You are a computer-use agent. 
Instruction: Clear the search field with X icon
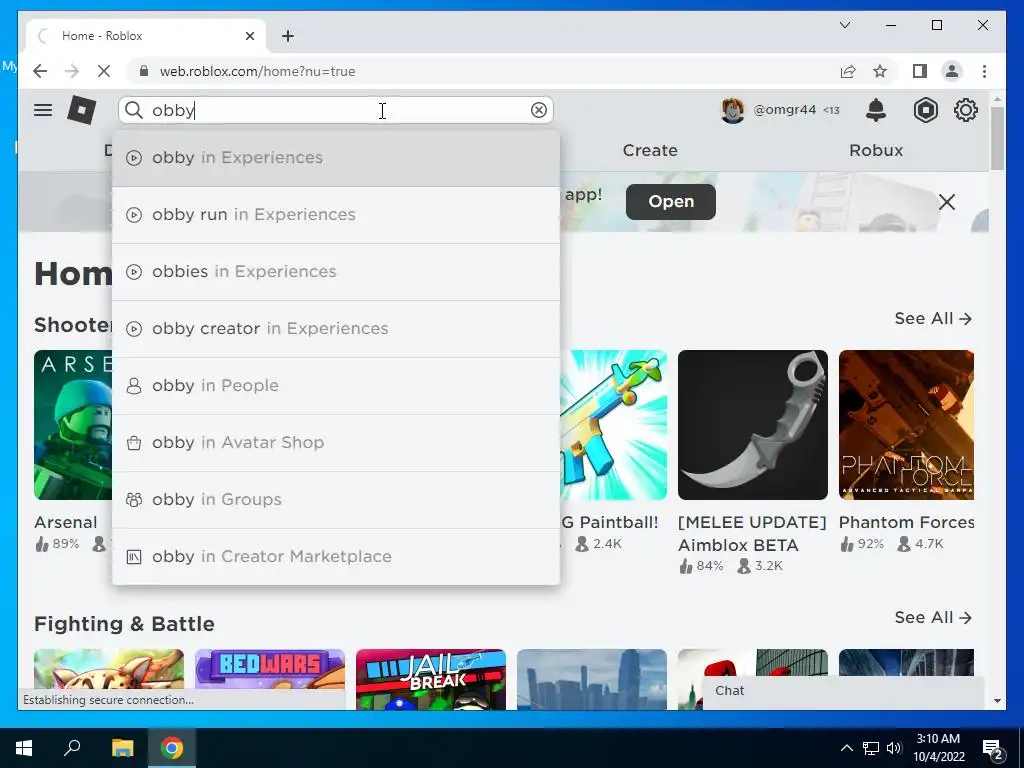pos(539,110)
